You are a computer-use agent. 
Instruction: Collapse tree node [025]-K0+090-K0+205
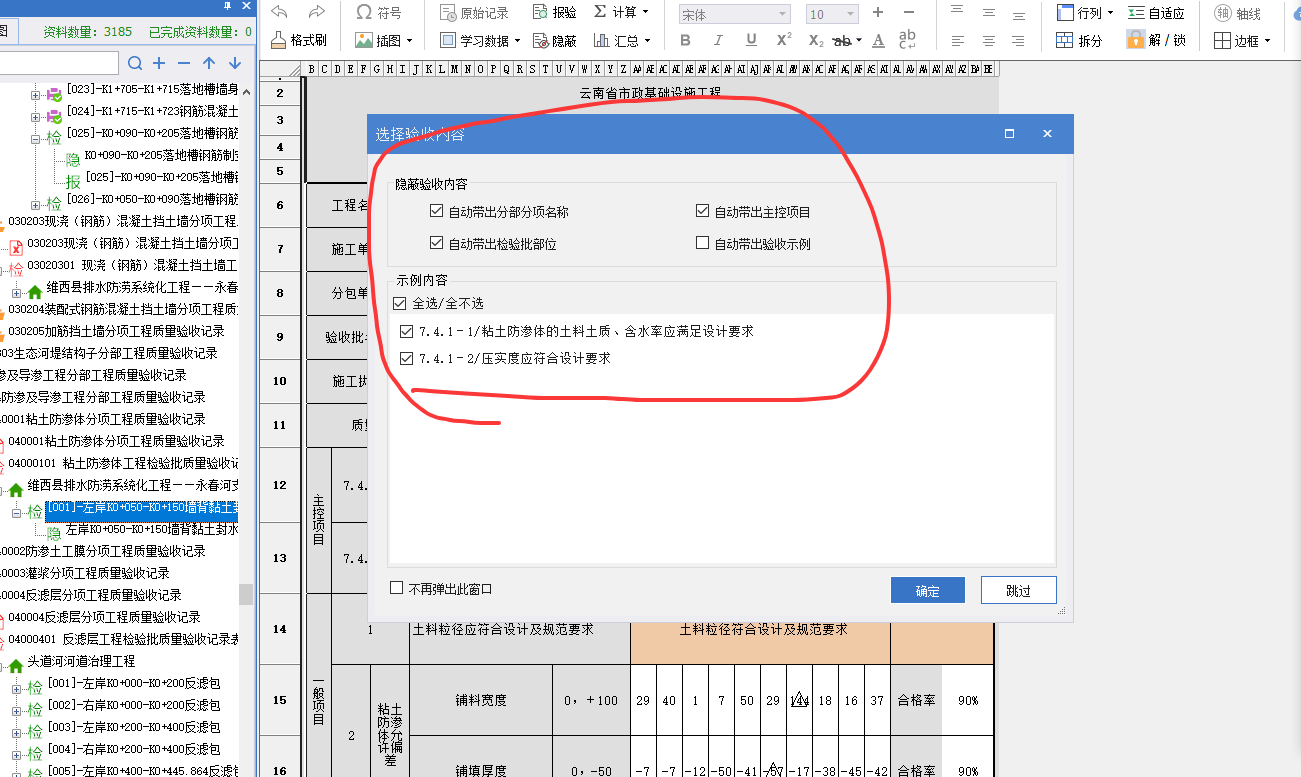pyautogui.click(x=36, y=138)
